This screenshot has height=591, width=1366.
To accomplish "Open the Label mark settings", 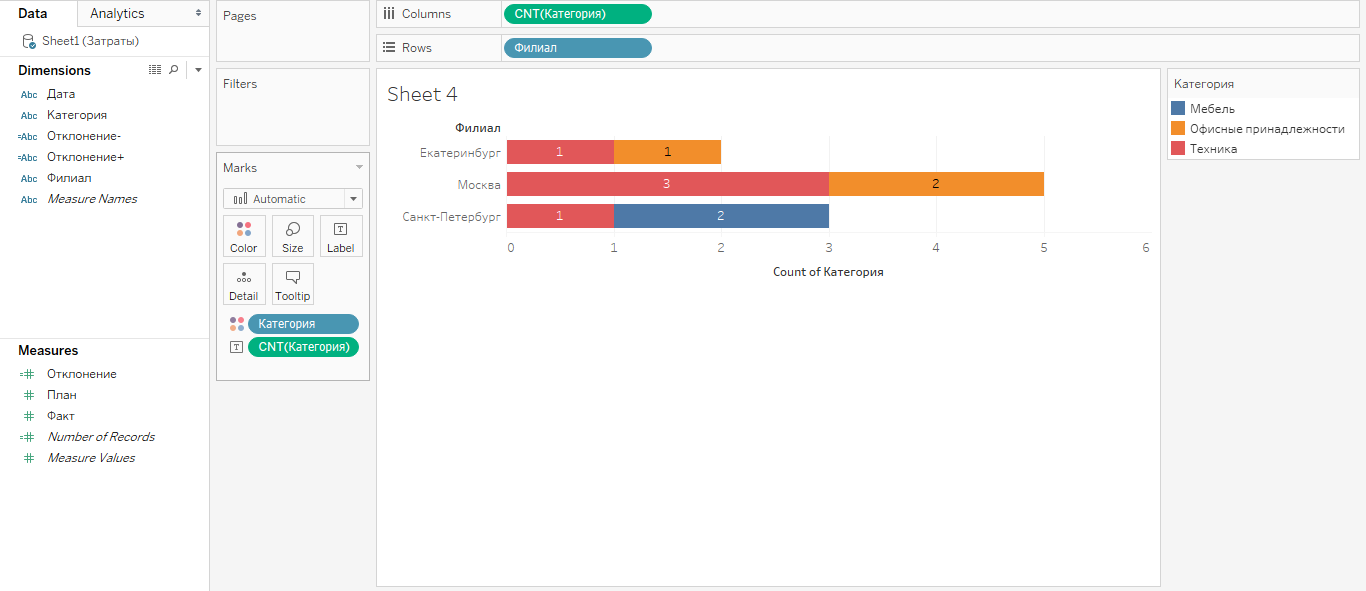I will click(x=340, y=236).
